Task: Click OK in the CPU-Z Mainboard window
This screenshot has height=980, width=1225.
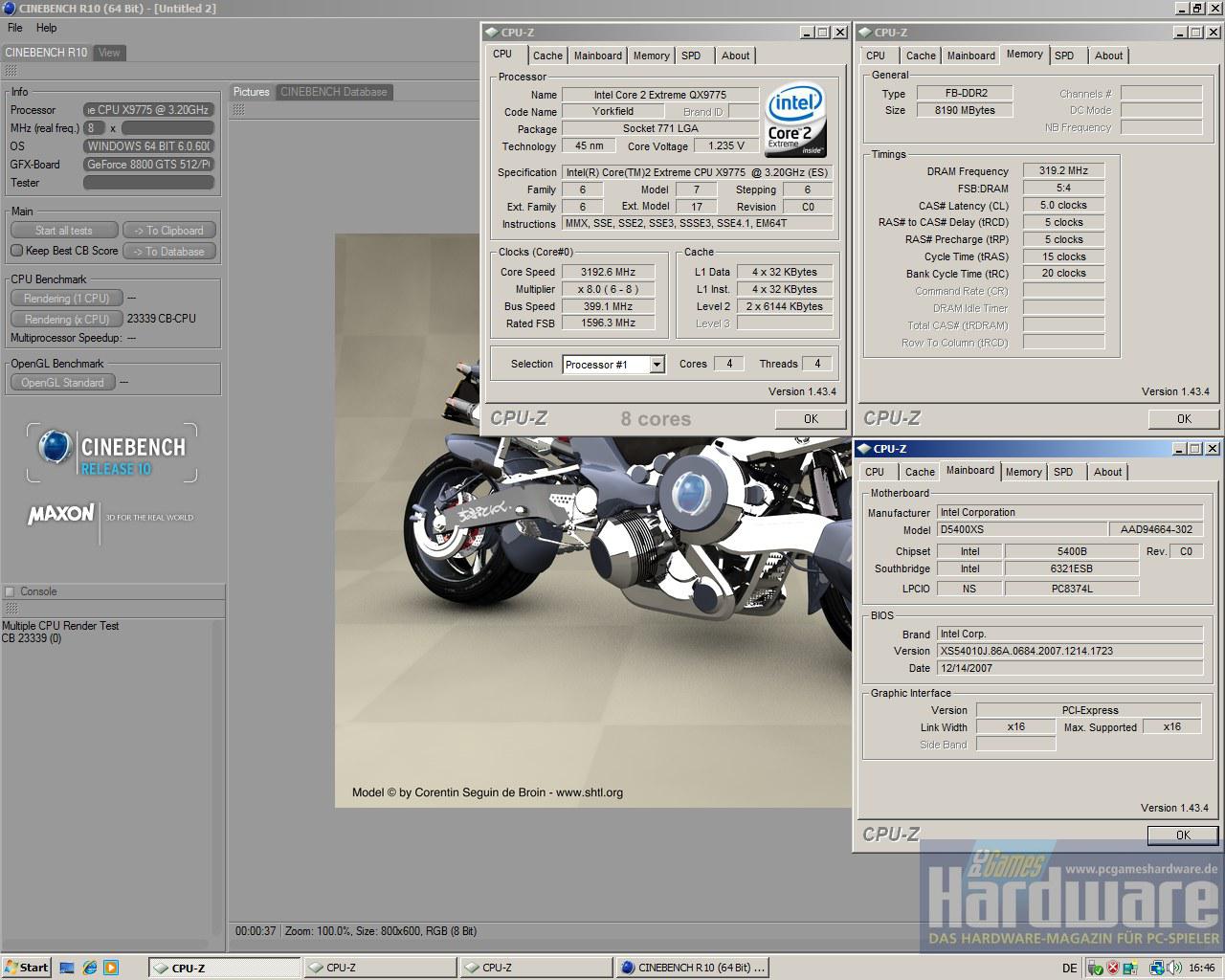Action: (1183, 835)
